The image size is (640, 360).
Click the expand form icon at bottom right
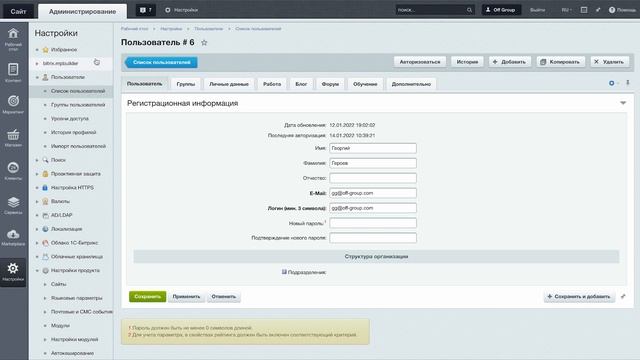[623, 296]
